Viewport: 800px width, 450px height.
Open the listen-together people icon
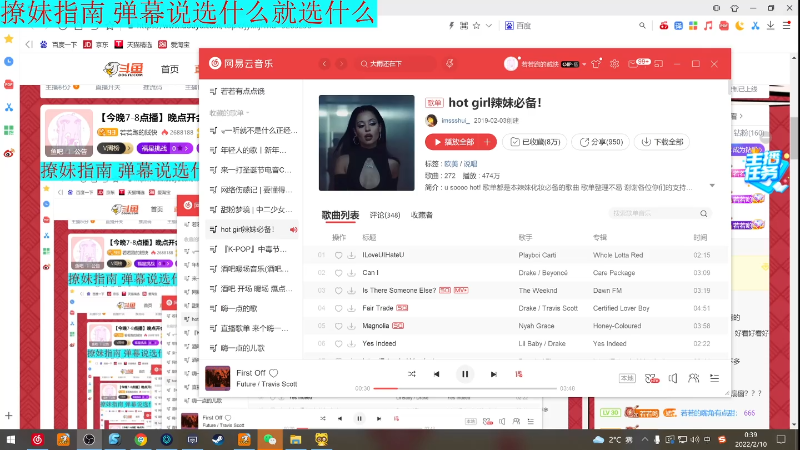(693, 378)
